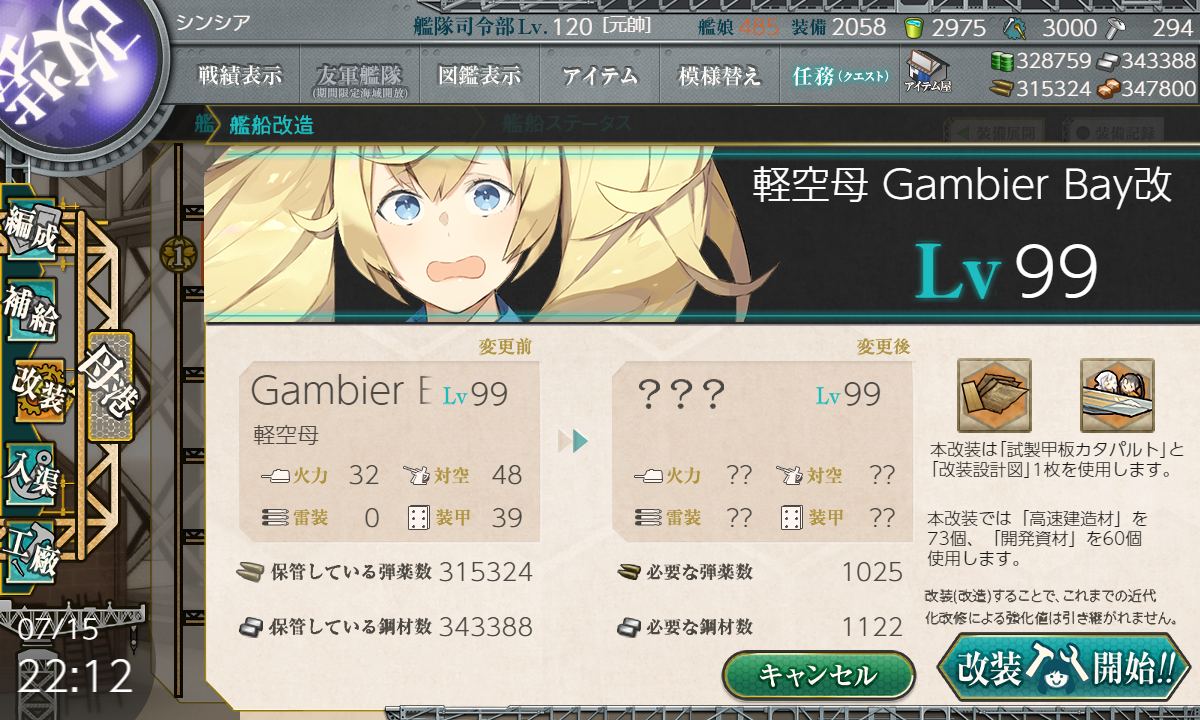Return to 母港 home port button
Image resolution: width=1200 pixels, height=720 pixels.
(109, 386)
